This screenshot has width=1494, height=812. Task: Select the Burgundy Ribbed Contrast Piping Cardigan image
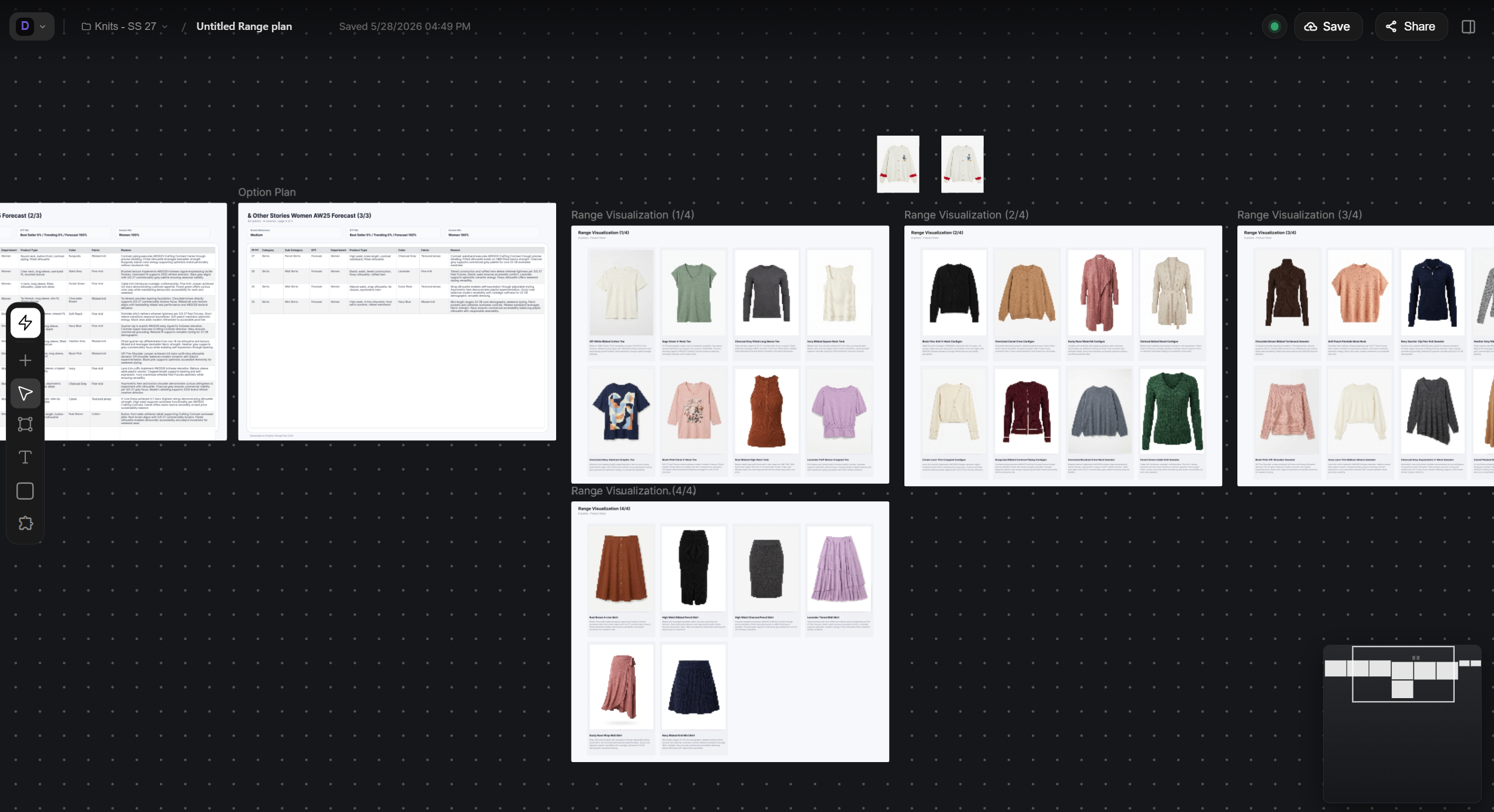1027,411
